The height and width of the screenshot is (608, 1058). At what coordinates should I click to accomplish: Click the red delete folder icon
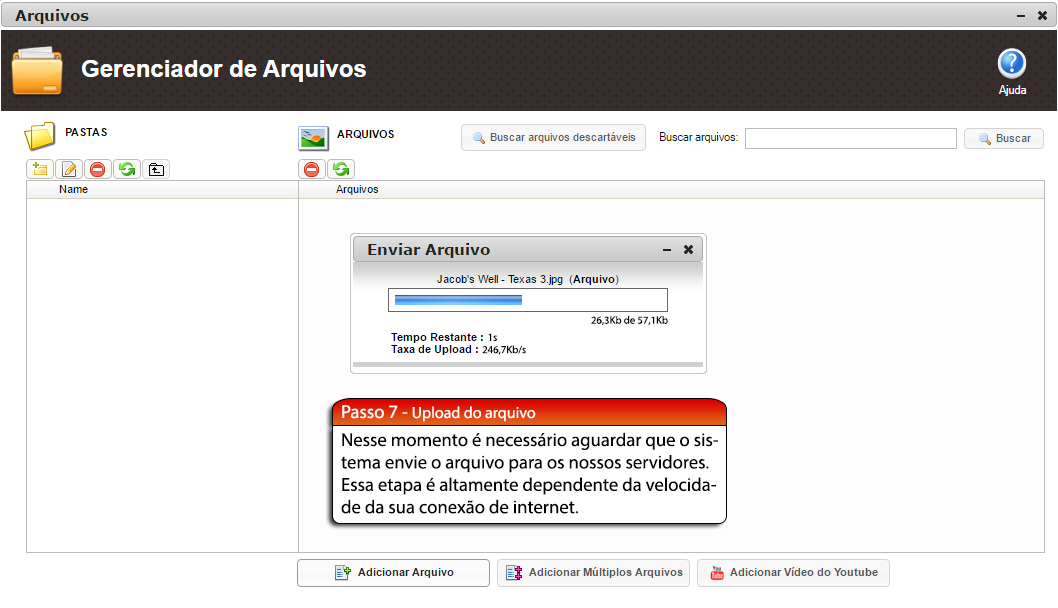click(x=98, y=169)
